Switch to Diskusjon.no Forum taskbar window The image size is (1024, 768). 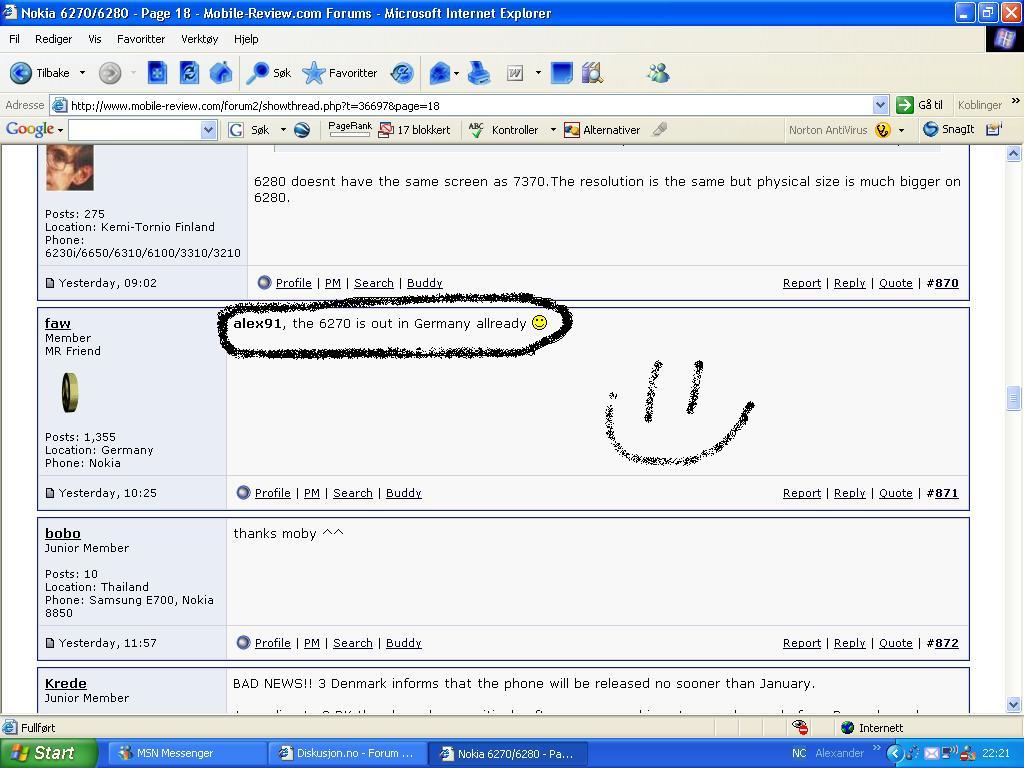tap(347, 753)
